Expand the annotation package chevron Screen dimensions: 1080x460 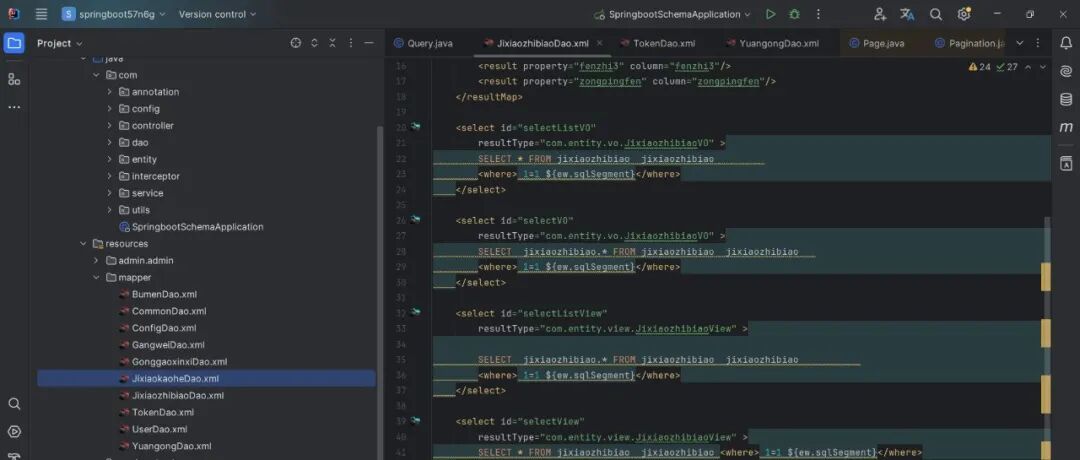pyautogui.click(x=110, y=92)
